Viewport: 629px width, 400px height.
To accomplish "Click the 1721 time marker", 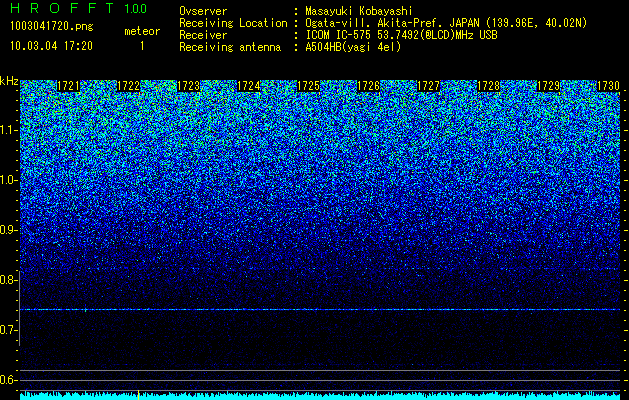I will [68, 86].
